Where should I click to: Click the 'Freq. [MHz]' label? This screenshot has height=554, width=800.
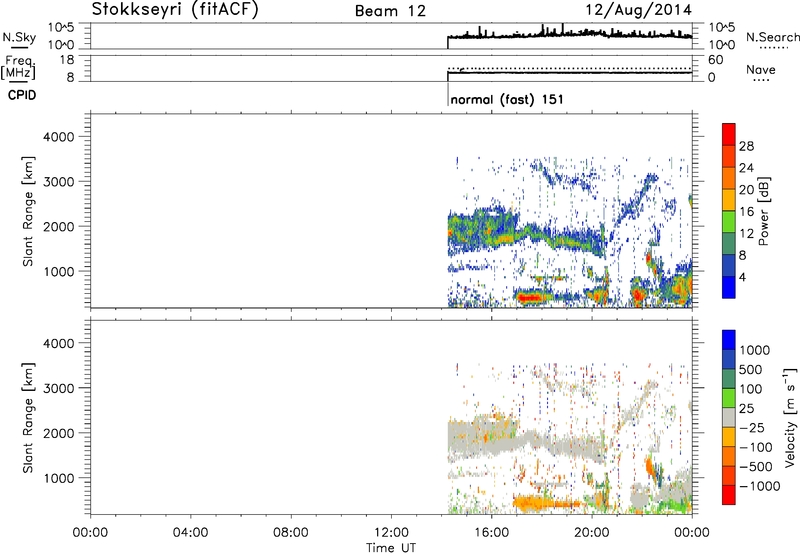(x=18, y=67)
